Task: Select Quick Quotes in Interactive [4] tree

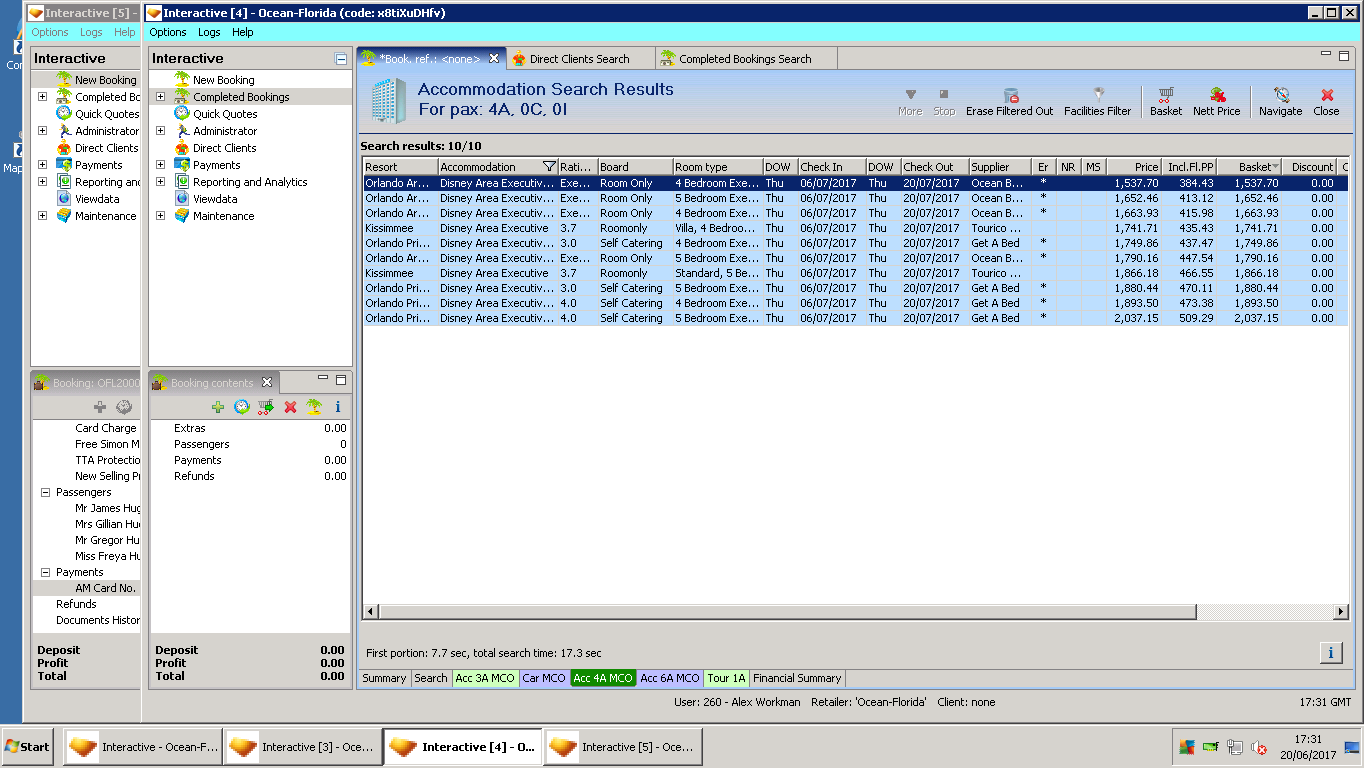Action: (x=225, y=114)
